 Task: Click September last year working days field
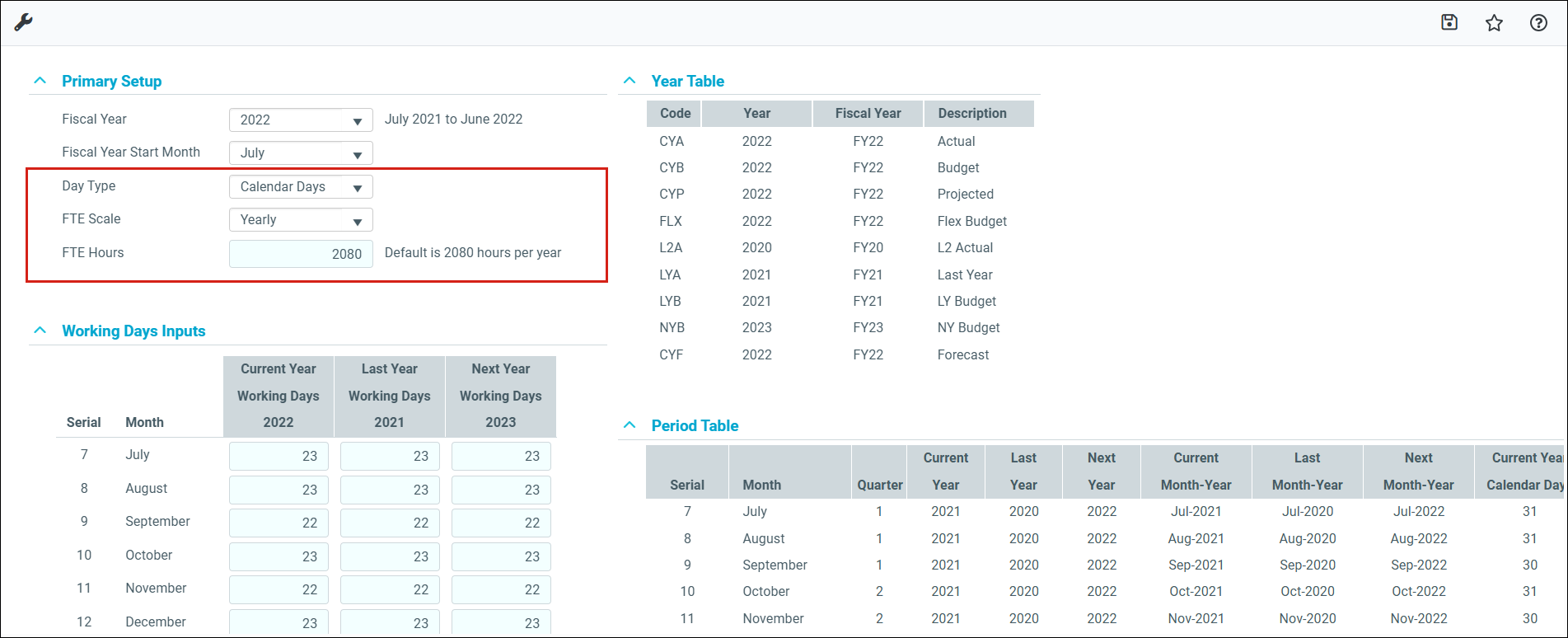click(x=390, y=523)
